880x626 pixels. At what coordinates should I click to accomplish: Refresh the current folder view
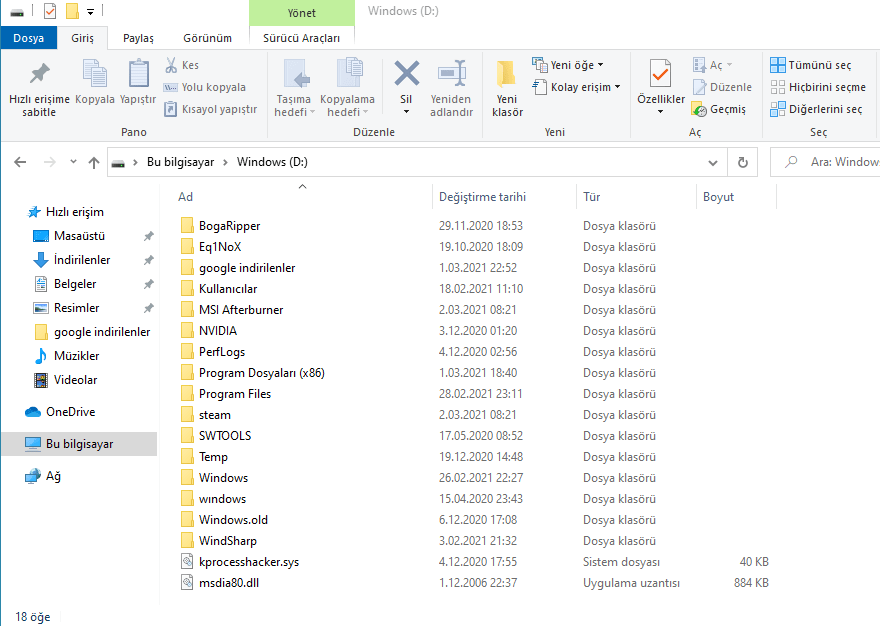tap(742, 162)
